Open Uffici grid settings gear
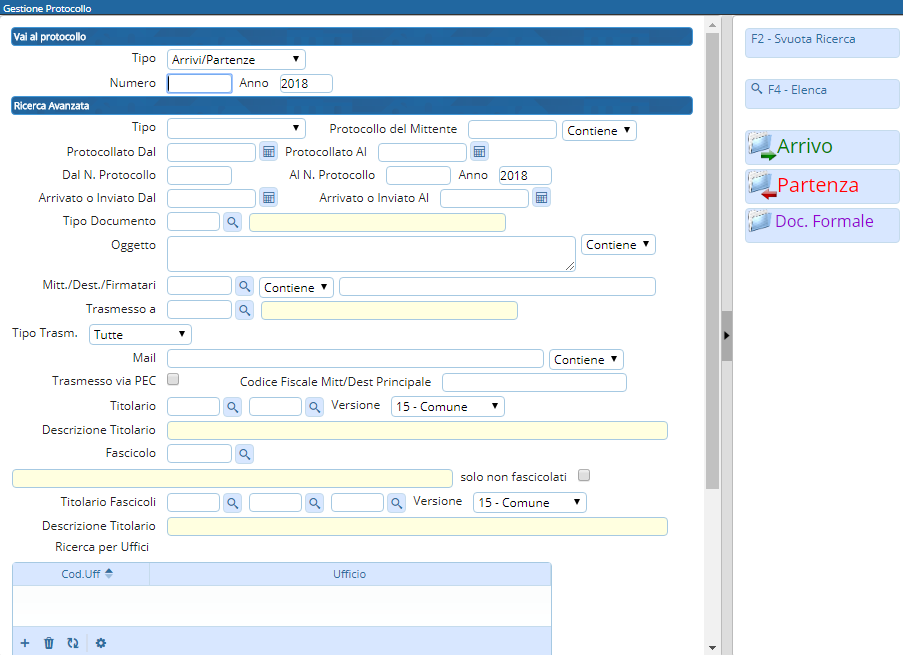 point(101,643)
